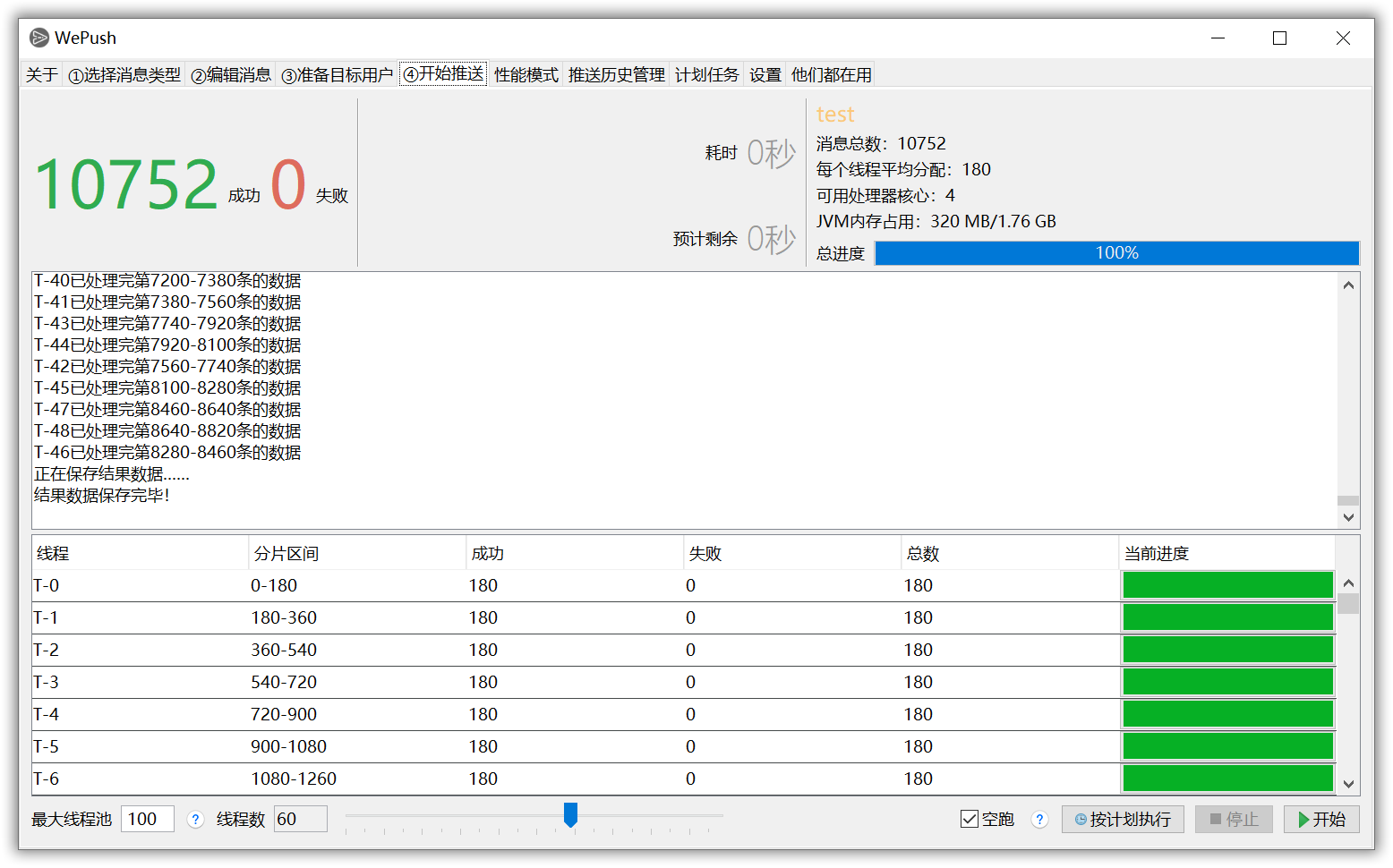Click thread table scroll down arrow

point(1348,784)
